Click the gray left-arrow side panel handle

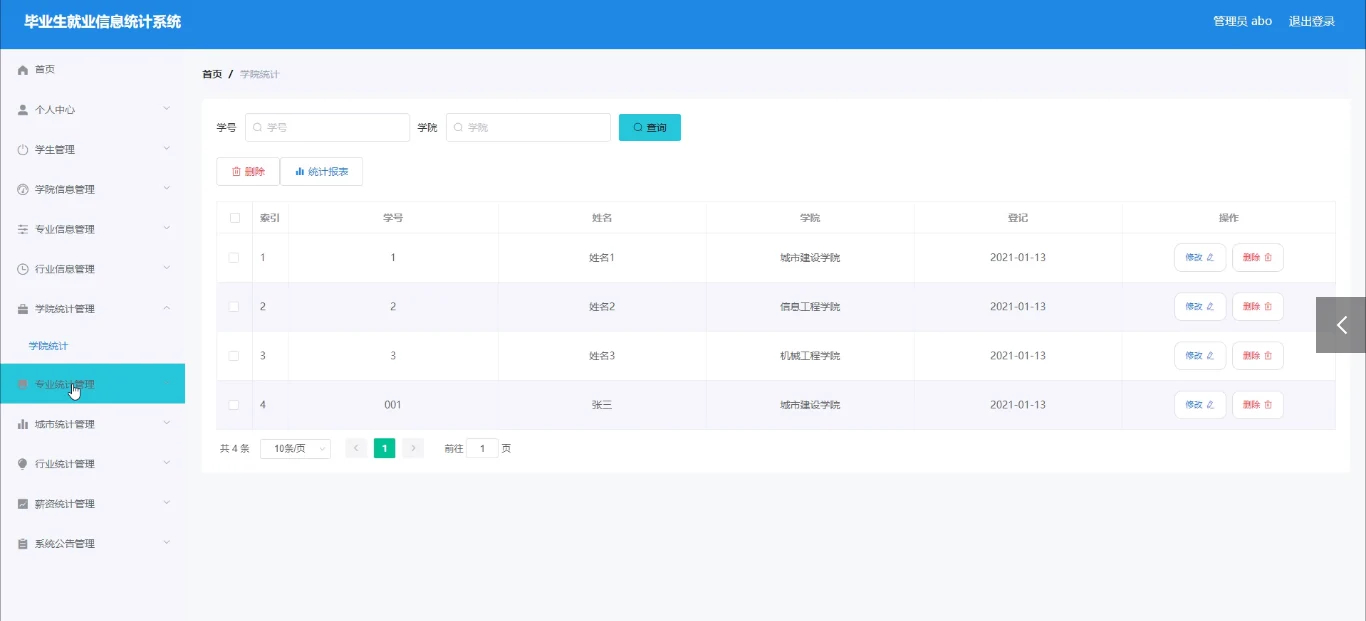coord(1341,325)
